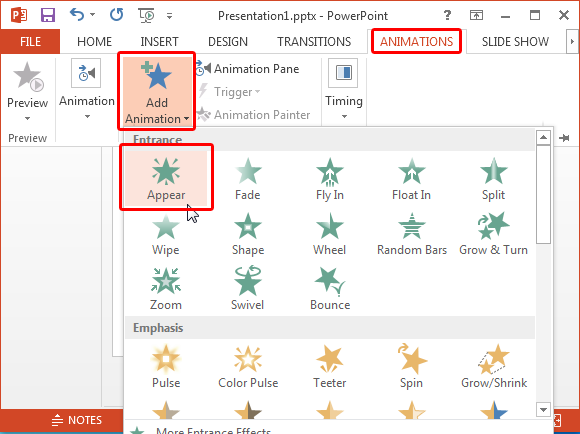Pick the Float In entrance effect

(411, 178)
